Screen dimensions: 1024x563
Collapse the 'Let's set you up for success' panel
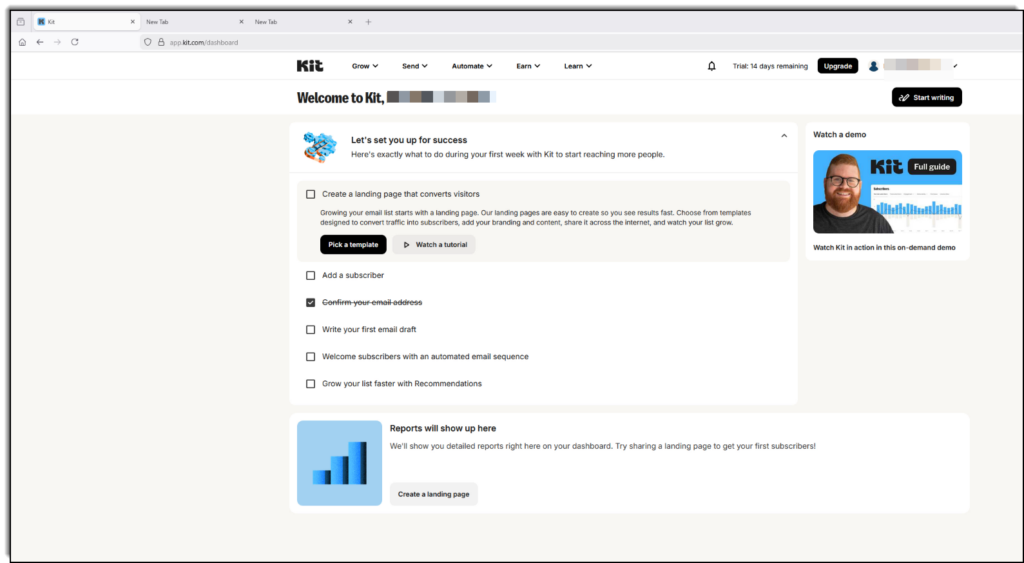[x=784, y=136]
